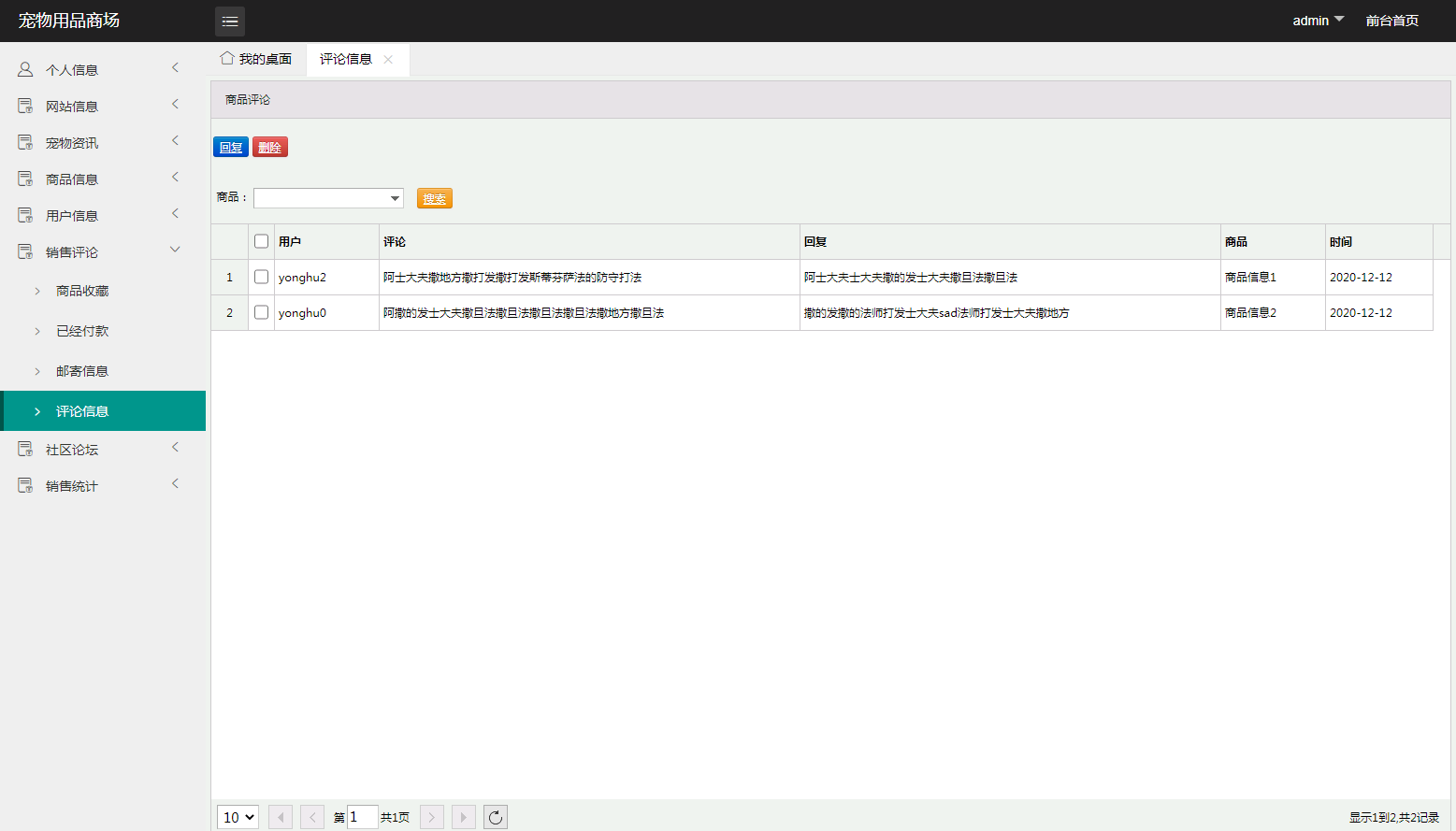Click the 商品 column header
The image size is (1456, 831).
[1273, 241]
